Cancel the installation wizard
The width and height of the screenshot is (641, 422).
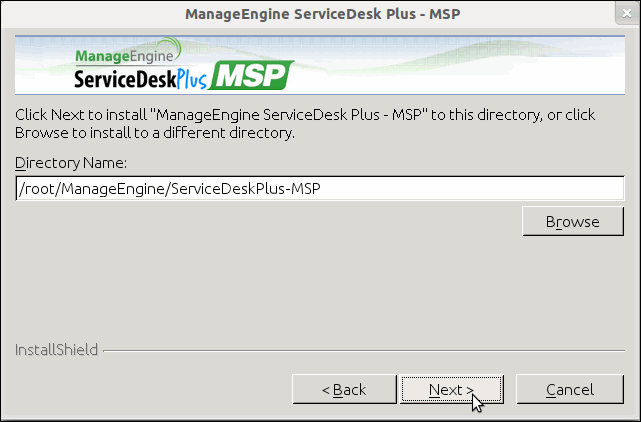click(570, 389)
